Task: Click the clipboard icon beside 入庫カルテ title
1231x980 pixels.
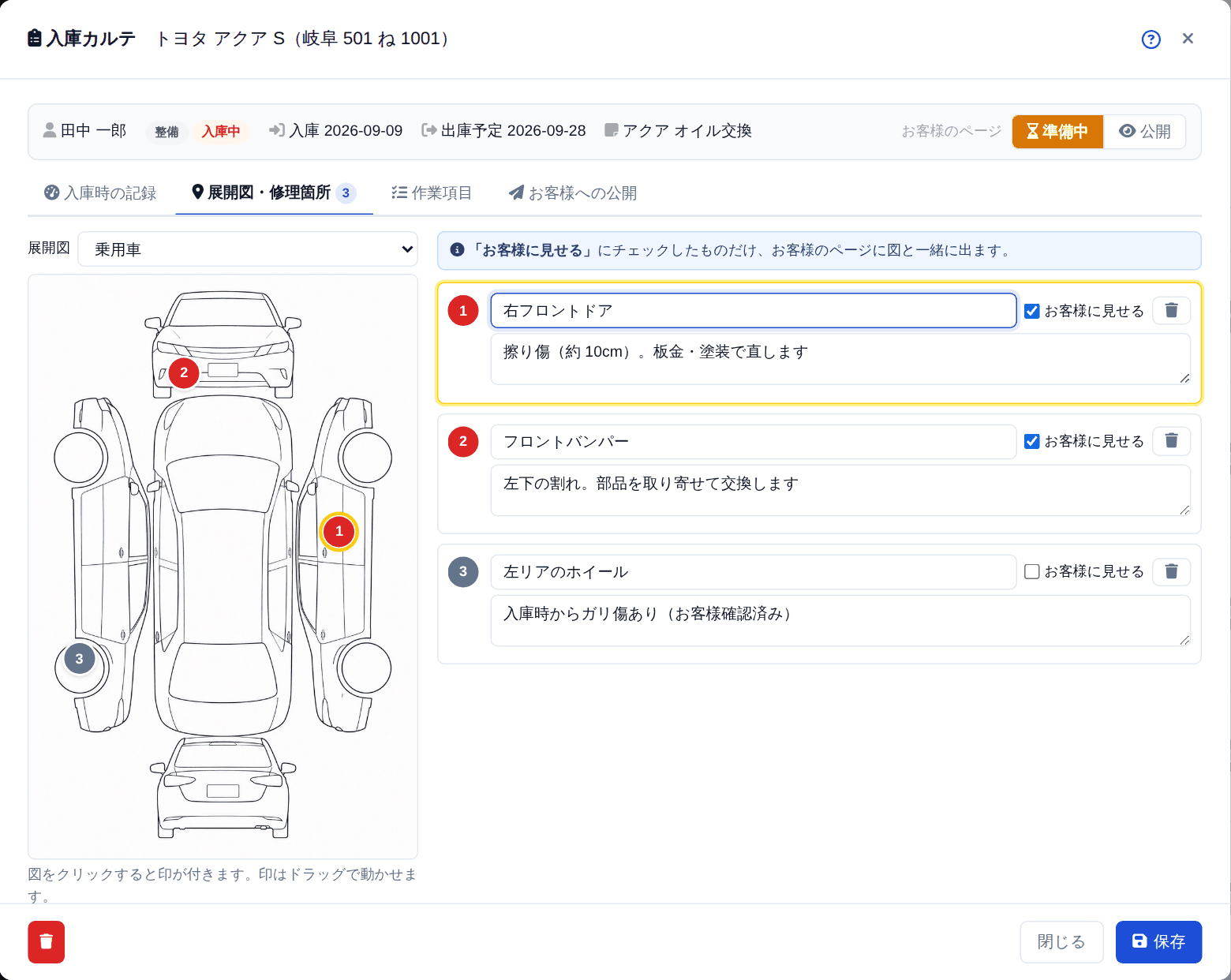Action: pyautogui.click(x=35, y=38)
